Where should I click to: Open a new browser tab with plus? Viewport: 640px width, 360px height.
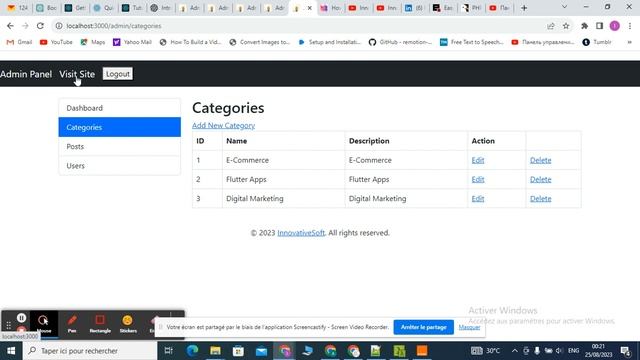(x=524, y=8)
